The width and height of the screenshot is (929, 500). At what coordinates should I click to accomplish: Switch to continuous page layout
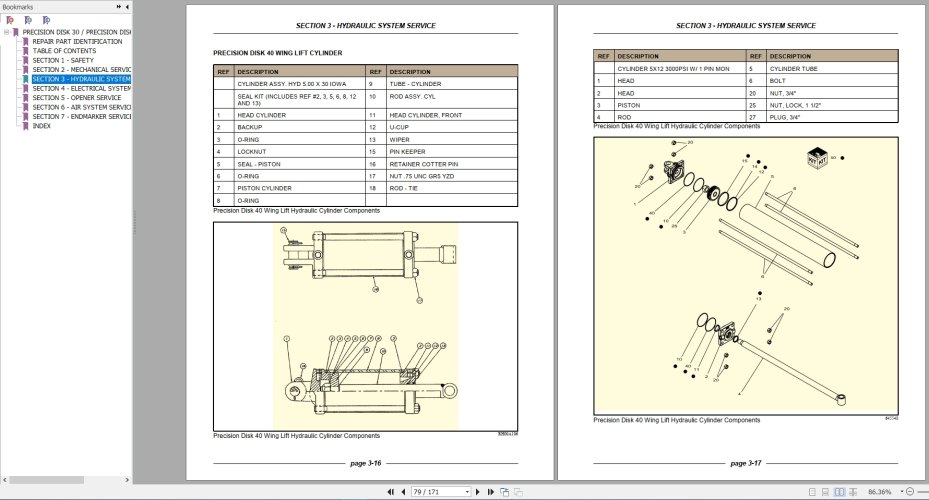pyautogui.click(x=826, y=492)
